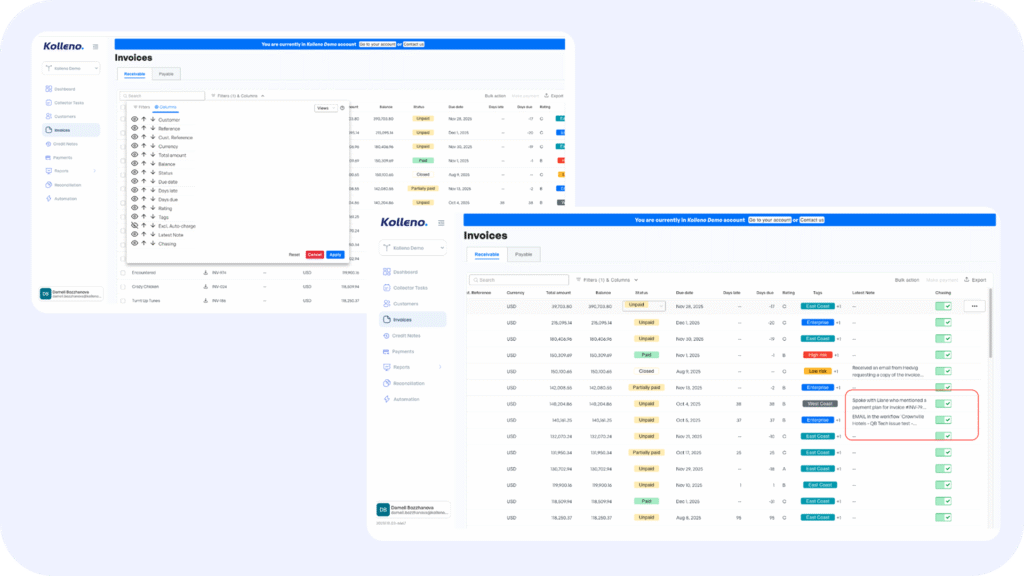This screenshot has width=1024, height=576.
Task: Expand Filters (1) & Columns in front window
Action: tap(608, 280)
